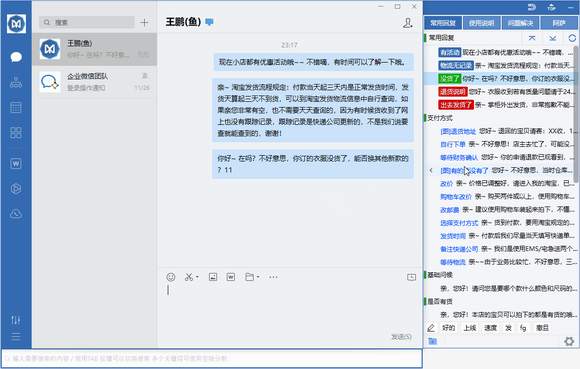Collapse the 常用回复 group header

point(441,38)
